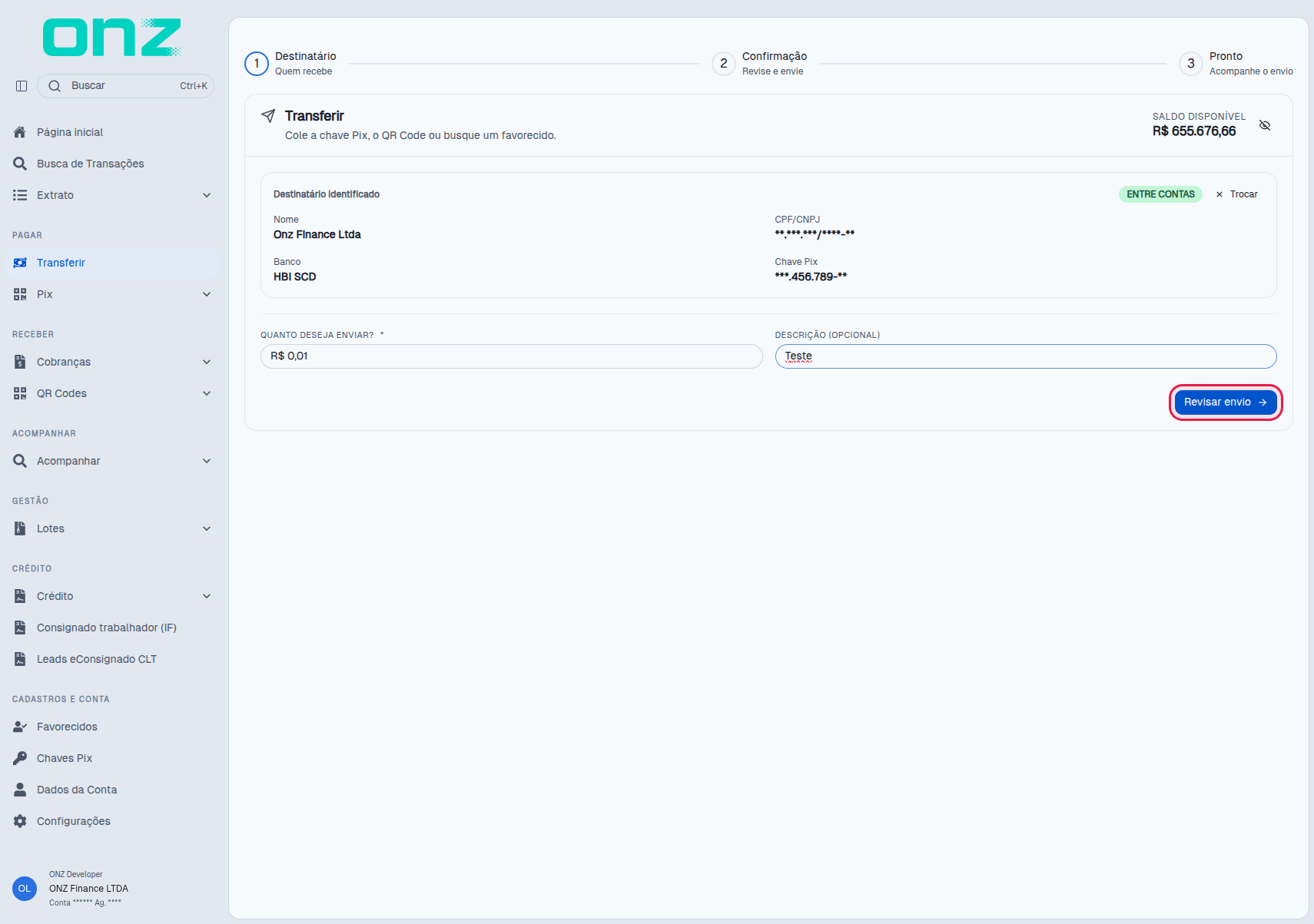Viewport: 1314px width, 924px height.
Task: Click the Descrição field containing Teste
Action: coord(1026,356)
